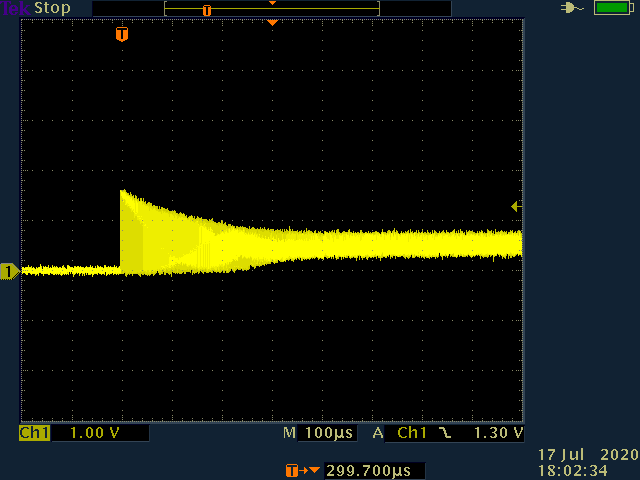The width and height of the screenshot is (640, 480).
Task: Click the Stop acquisition status text
Action: pyautogui.click(x=52, y=8)
